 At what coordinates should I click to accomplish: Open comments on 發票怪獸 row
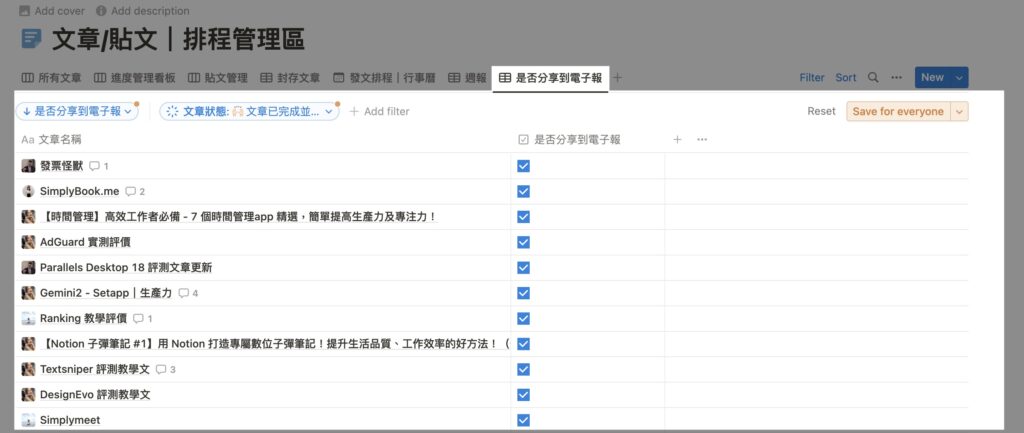point(99,166)
